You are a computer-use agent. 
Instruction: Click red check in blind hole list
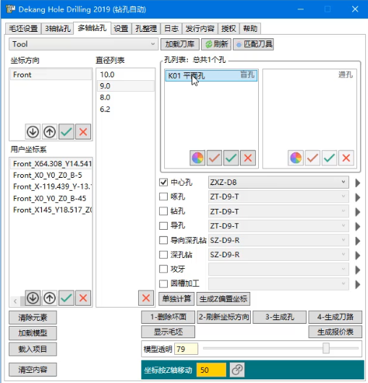point(214,158)
